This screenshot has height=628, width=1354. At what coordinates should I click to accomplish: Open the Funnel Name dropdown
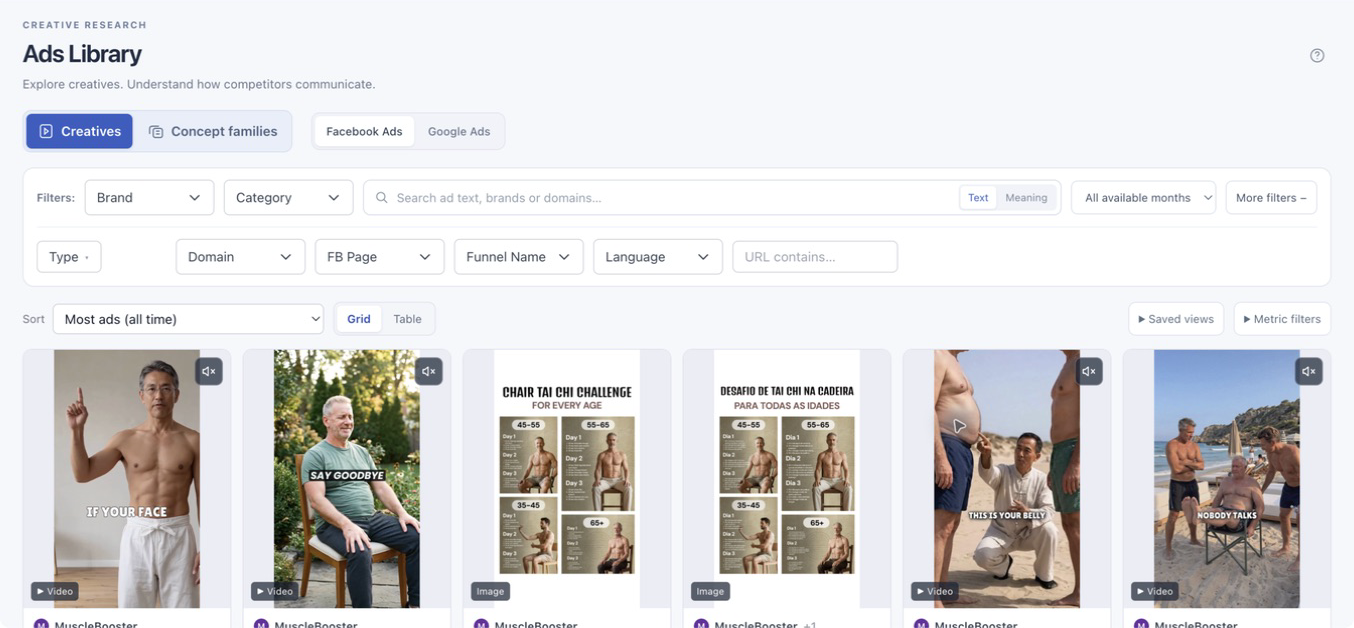point(518,257)
